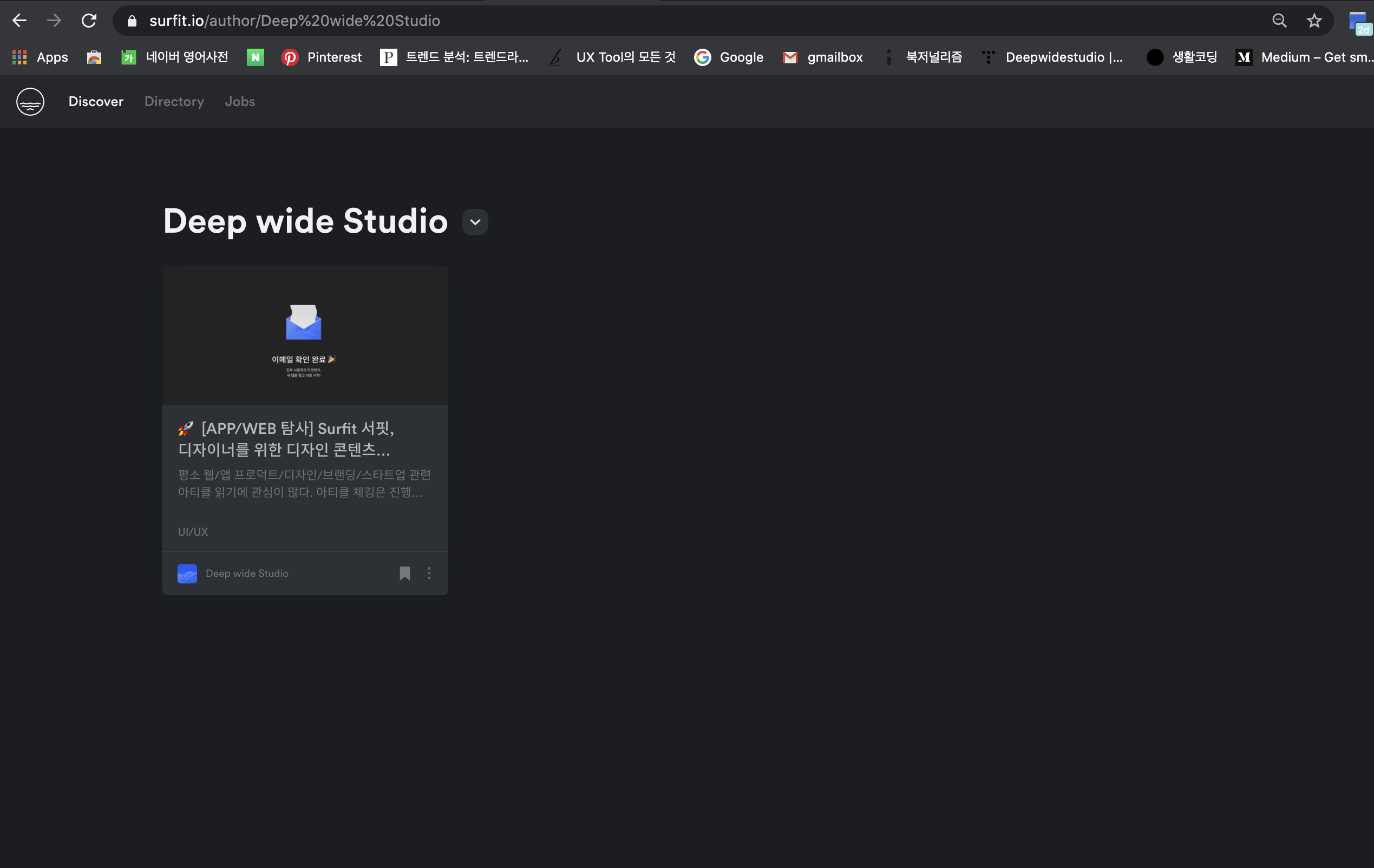The width and height of the screenshot is (1374, 868).
Task: Star this page with the bookmark icon
Action: pyautogui.click(x=1314, y=21)
